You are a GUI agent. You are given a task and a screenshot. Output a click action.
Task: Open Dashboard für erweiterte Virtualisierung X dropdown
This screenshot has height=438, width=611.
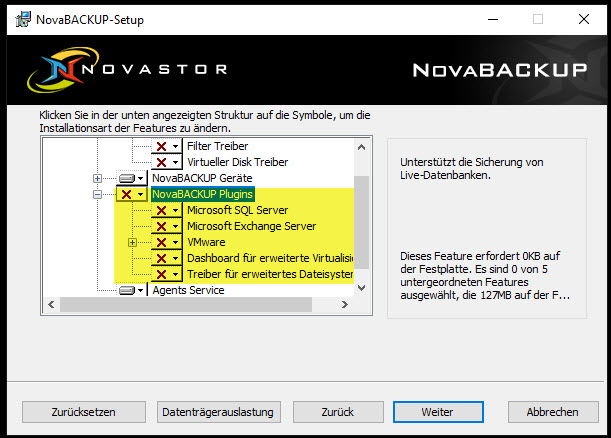167,258
